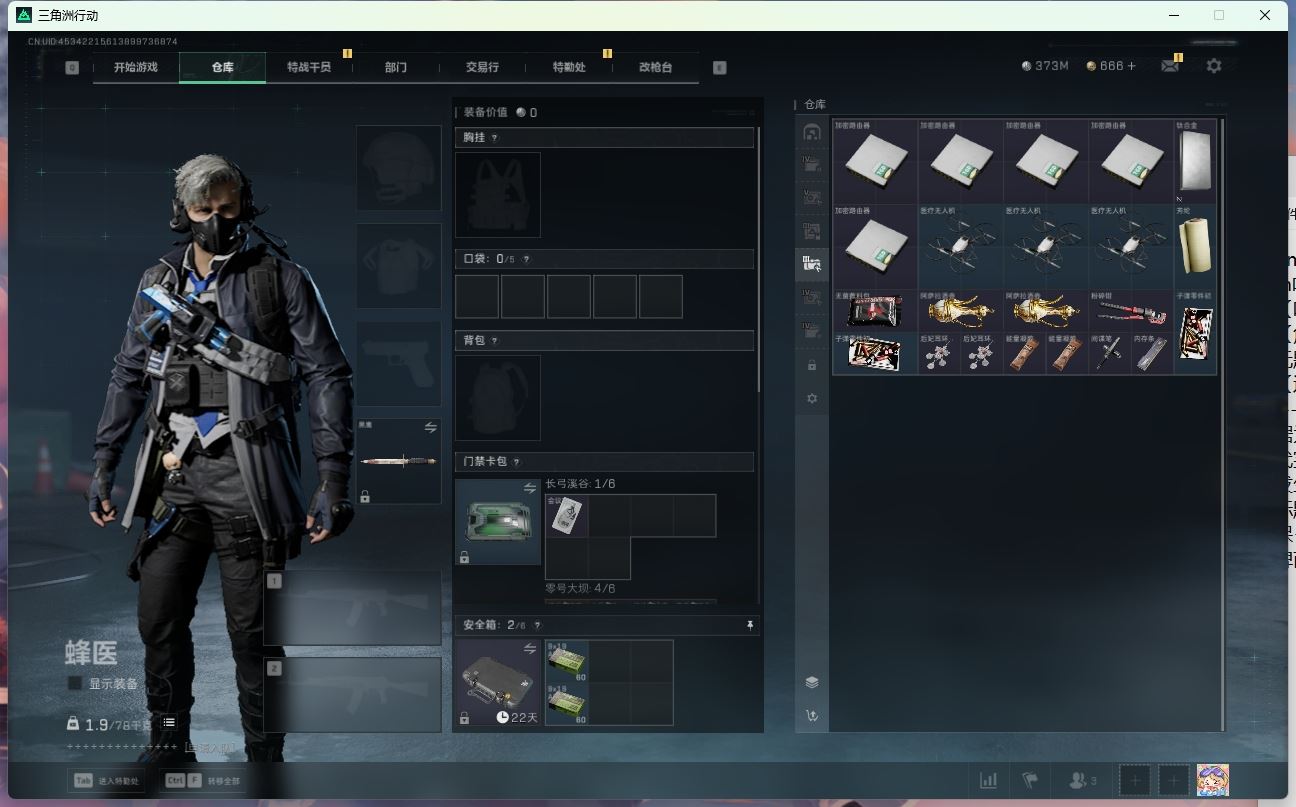Select the 粉碎钳 item in warehouse

pos(1130,311)
